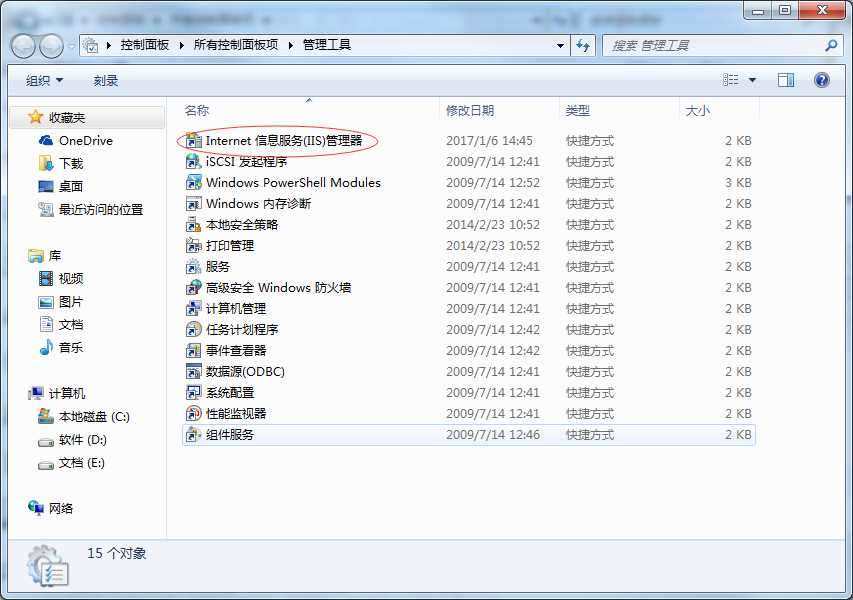Select the 本地安全策略 icon
The width and height of the screenshot is (853, 600).
[x=194, y=225]
